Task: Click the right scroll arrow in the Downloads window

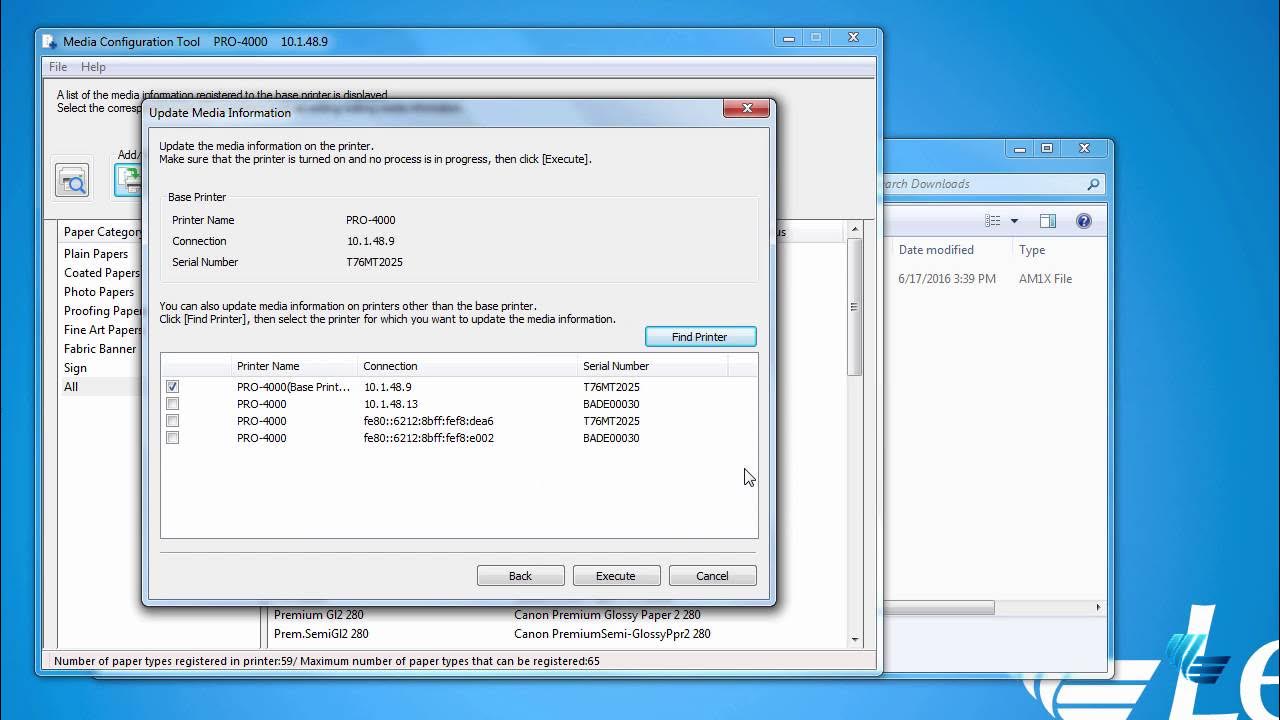Action: 1098,607
